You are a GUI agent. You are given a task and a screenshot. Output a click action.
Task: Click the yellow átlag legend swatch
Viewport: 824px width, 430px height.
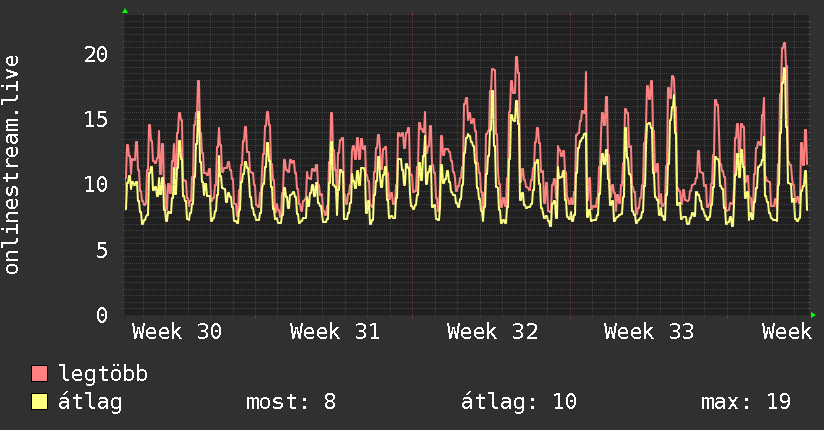(x=39, y=401)
